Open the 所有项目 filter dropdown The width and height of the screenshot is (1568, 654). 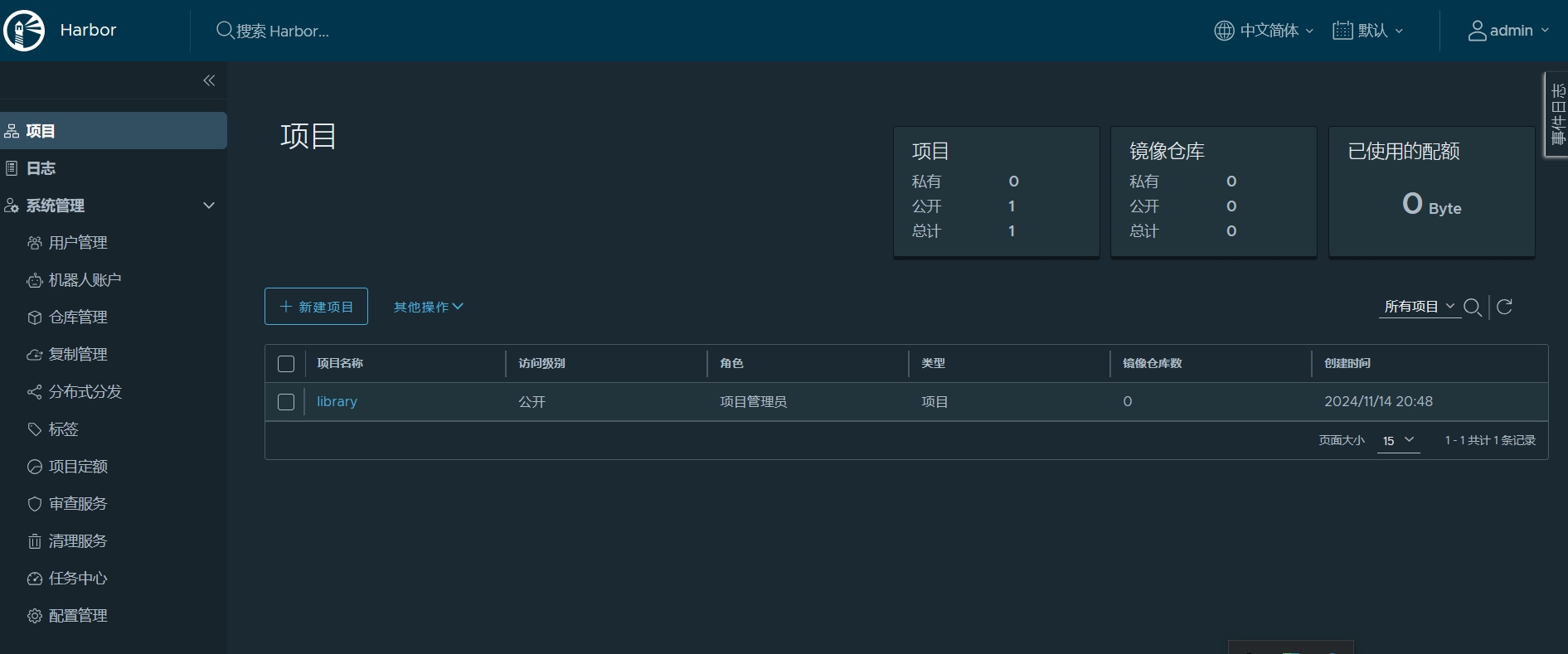coord(1419,307)
